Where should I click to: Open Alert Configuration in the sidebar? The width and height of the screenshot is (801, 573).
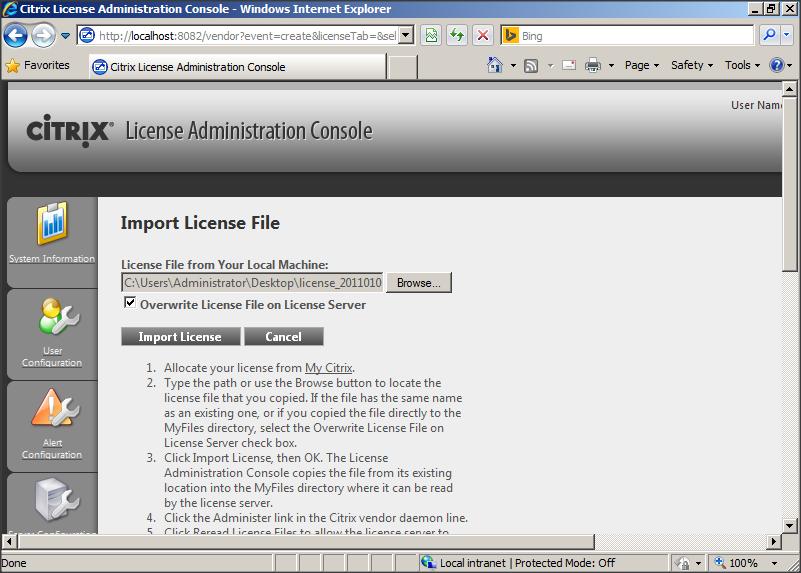point(52,425)
